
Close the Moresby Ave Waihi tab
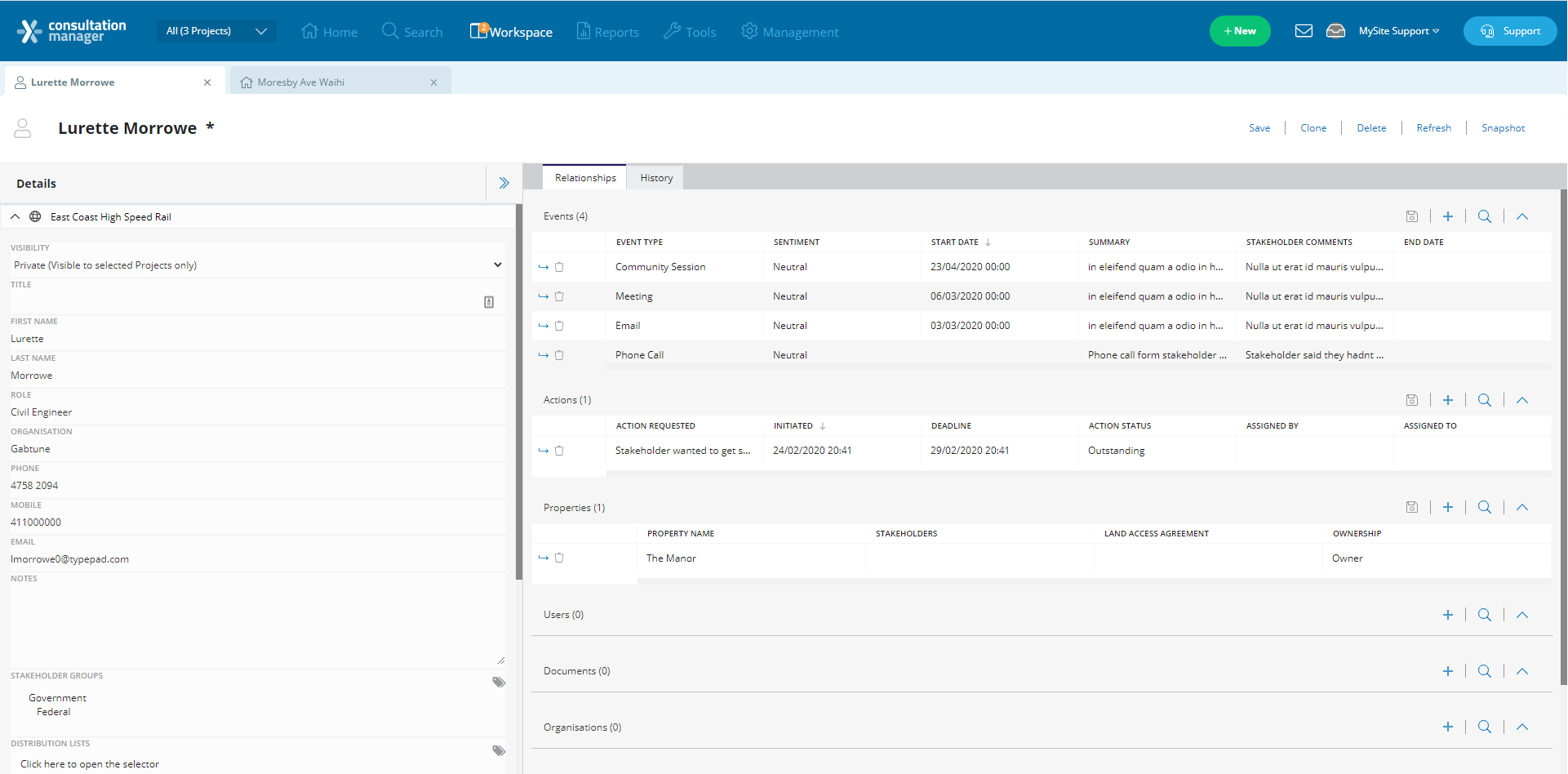point(433,82)
